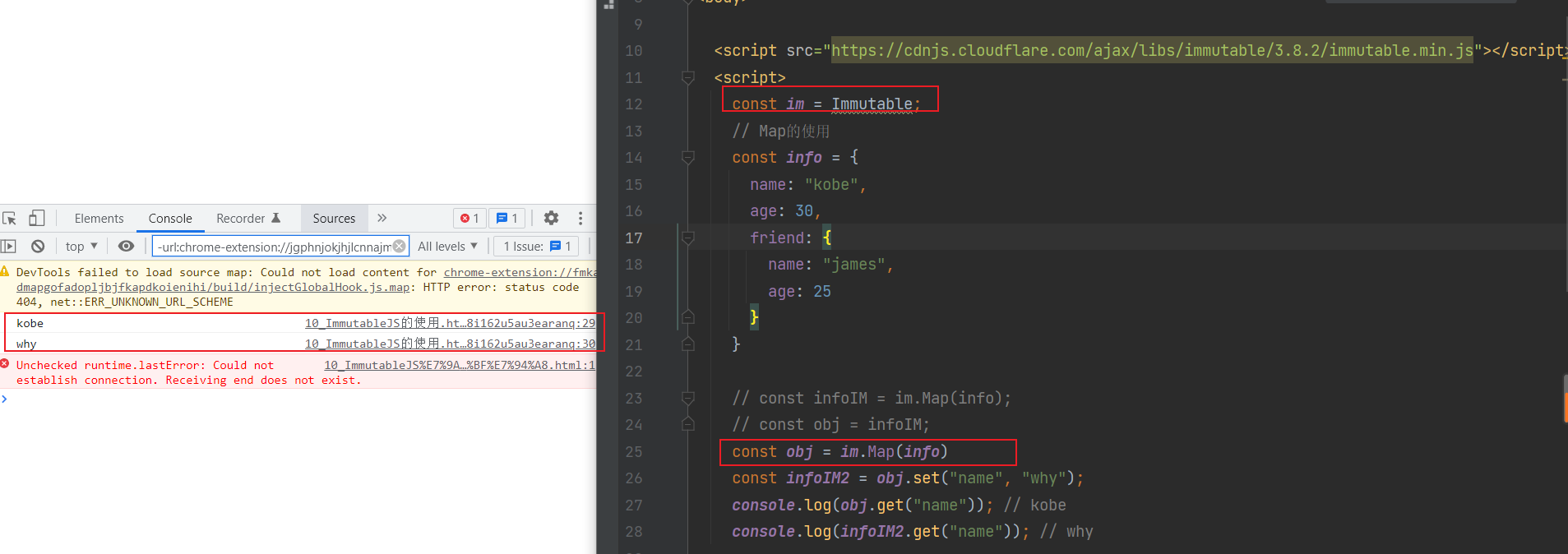Click the "kobe" string on line 15
This screenshot has height=554, width=1568.
(x=831, y=184)
